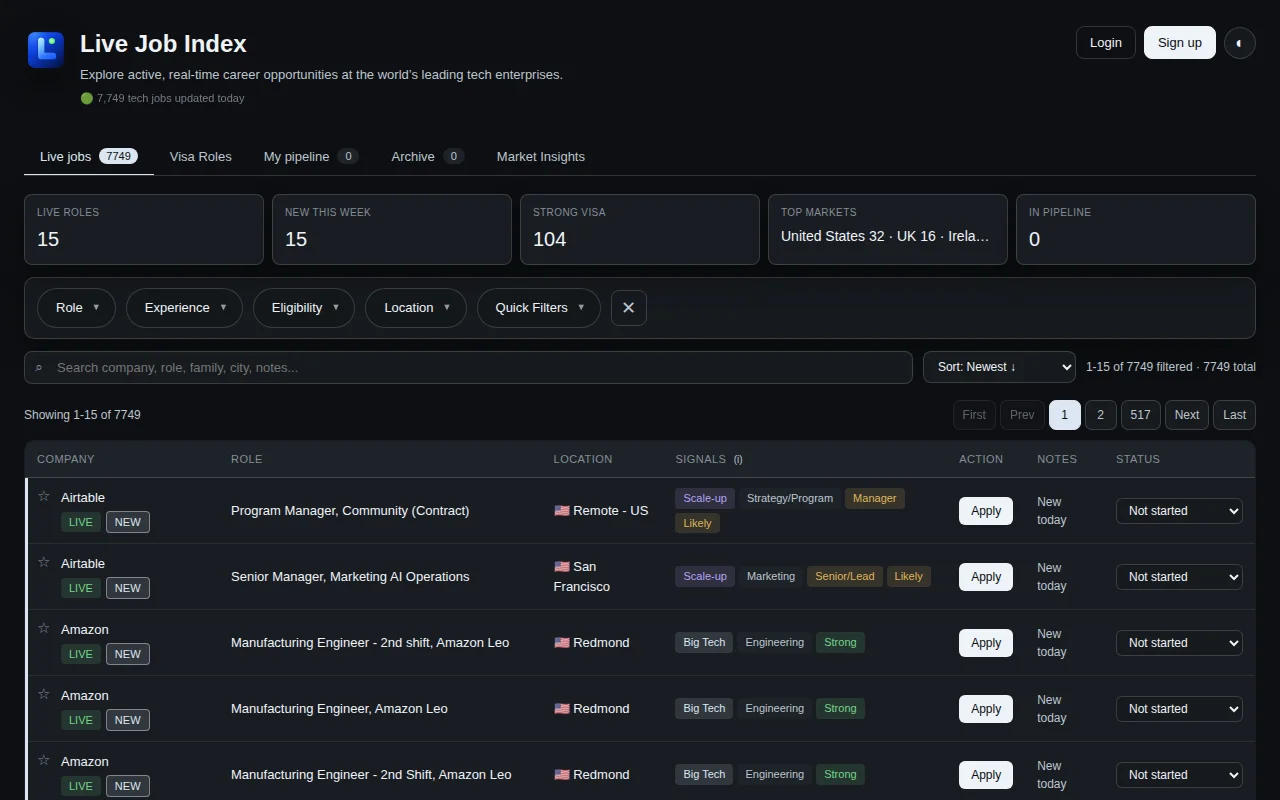The width and height of the screenshot is (1280, 800).
Task: Open the Visa Roles tab
Action: click(201, 157)
